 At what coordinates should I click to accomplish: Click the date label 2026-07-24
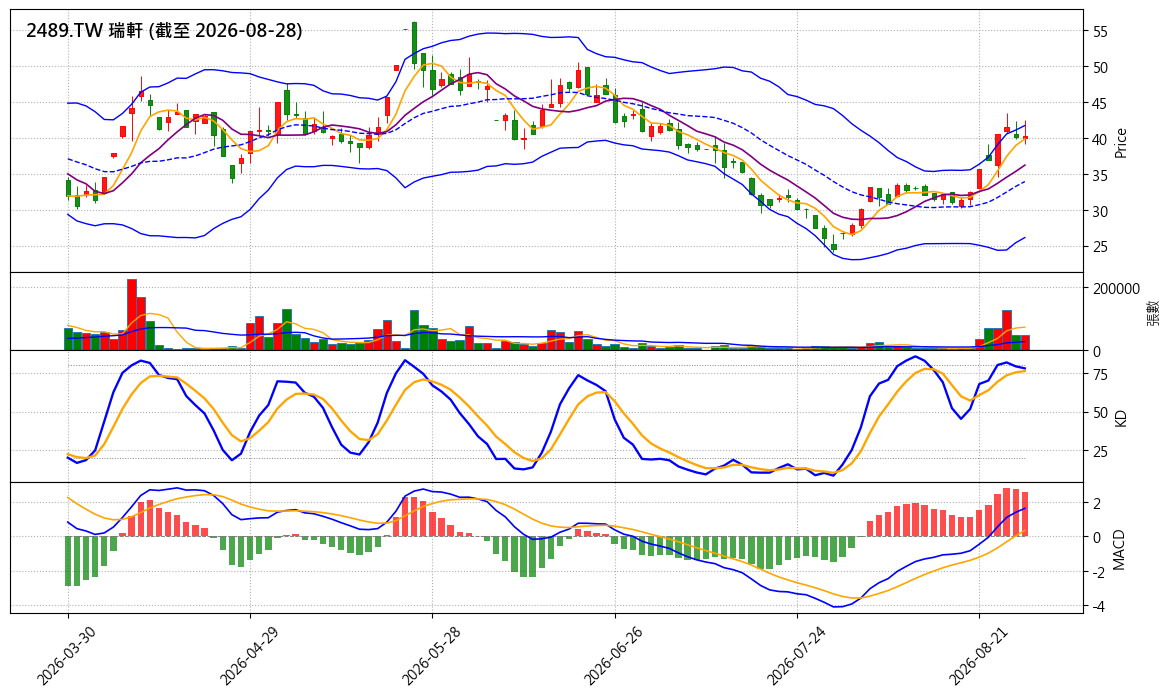(796, 655)
